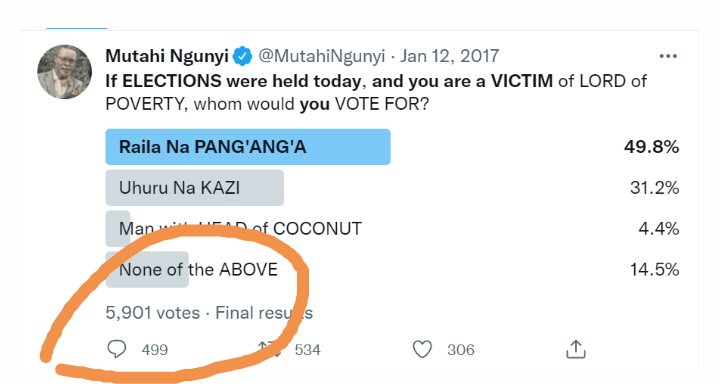Click the 5,901 votes count text
Screen dimensions: 720x384
pos(152,313)
